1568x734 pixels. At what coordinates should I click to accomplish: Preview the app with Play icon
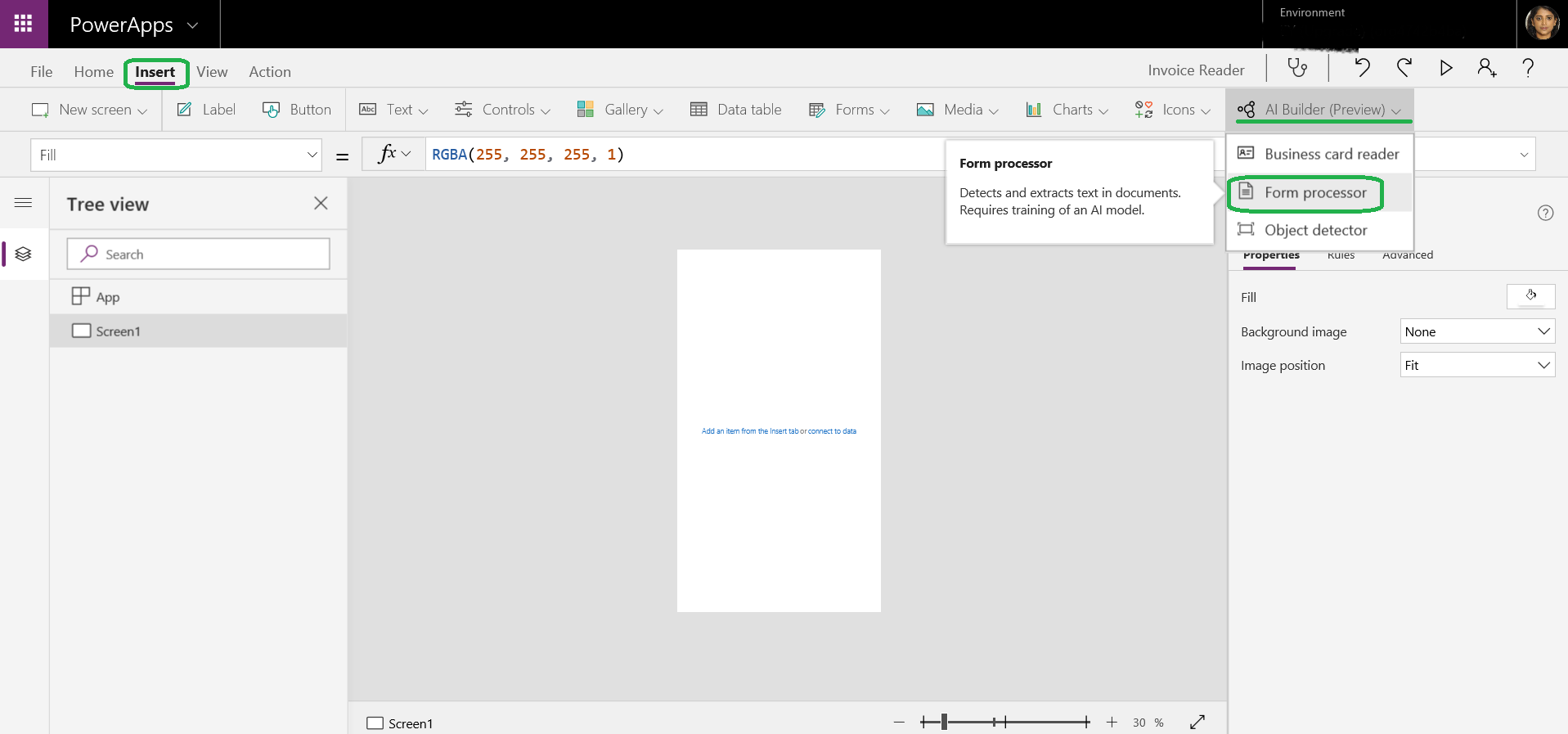1445,68
